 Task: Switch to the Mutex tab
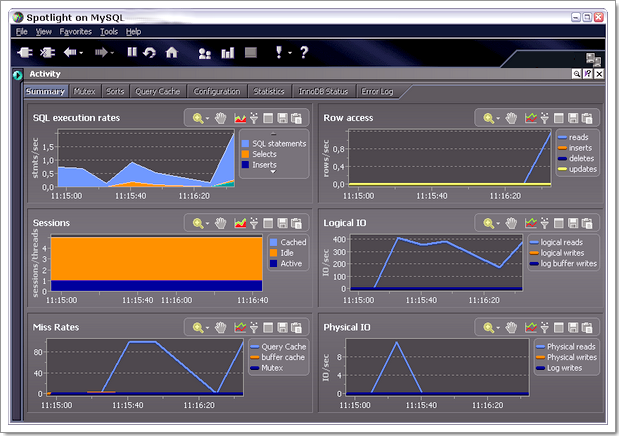(x=84, y=91)
